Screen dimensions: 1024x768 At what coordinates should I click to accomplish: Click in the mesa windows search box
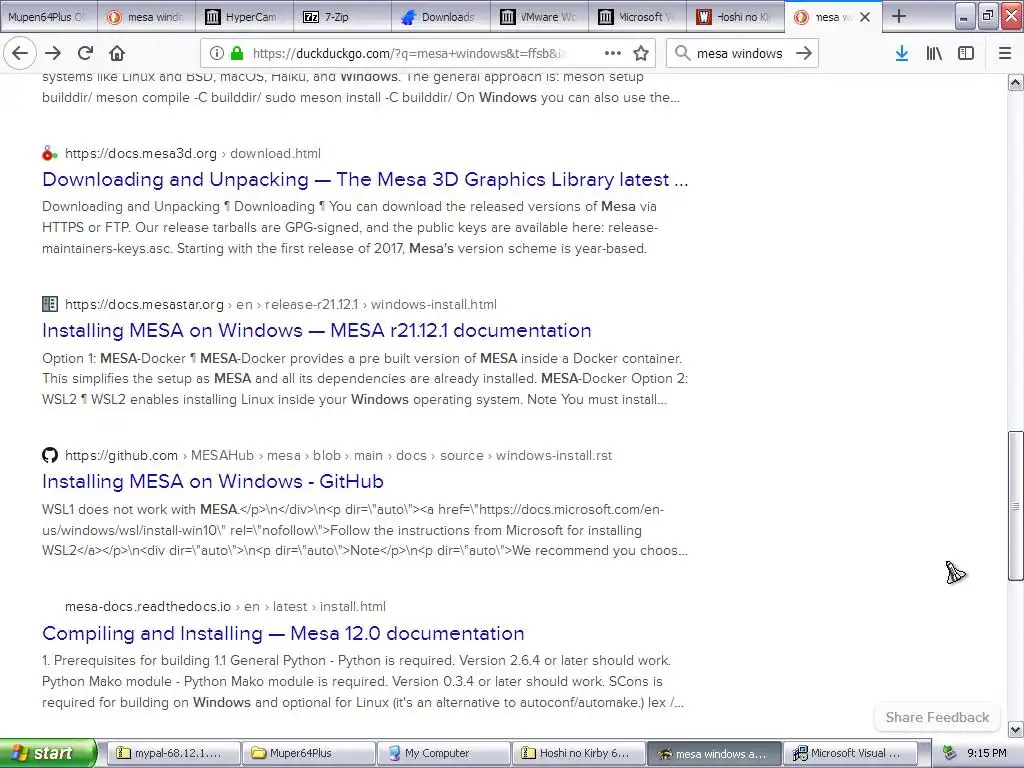[x=739, y=53]
